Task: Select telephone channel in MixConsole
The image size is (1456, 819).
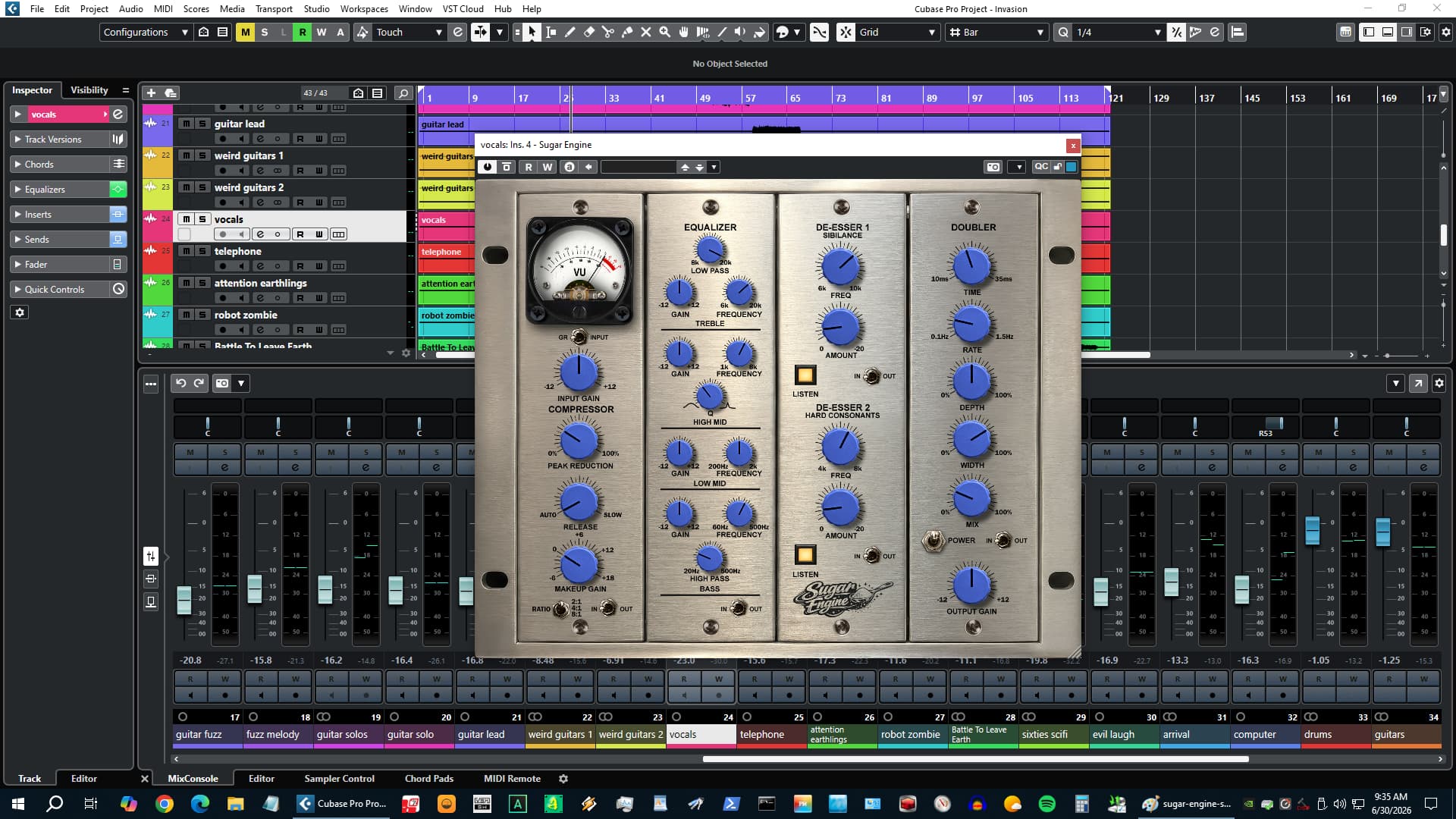Action: pyautogui.click(x=772, y=734)
